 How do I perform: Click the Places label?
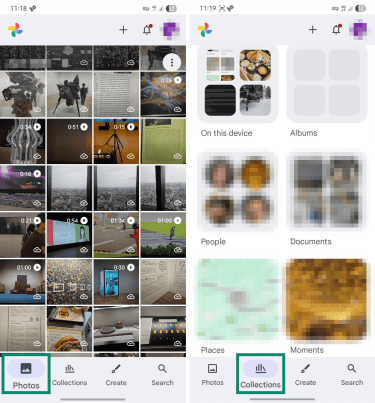[x=213, y=350]
